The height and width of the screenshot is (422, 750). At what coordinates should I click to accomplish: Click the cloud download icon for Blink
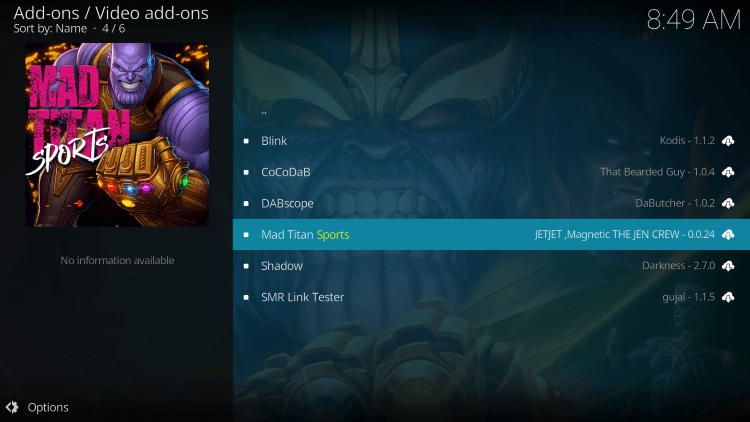point(728,141)
